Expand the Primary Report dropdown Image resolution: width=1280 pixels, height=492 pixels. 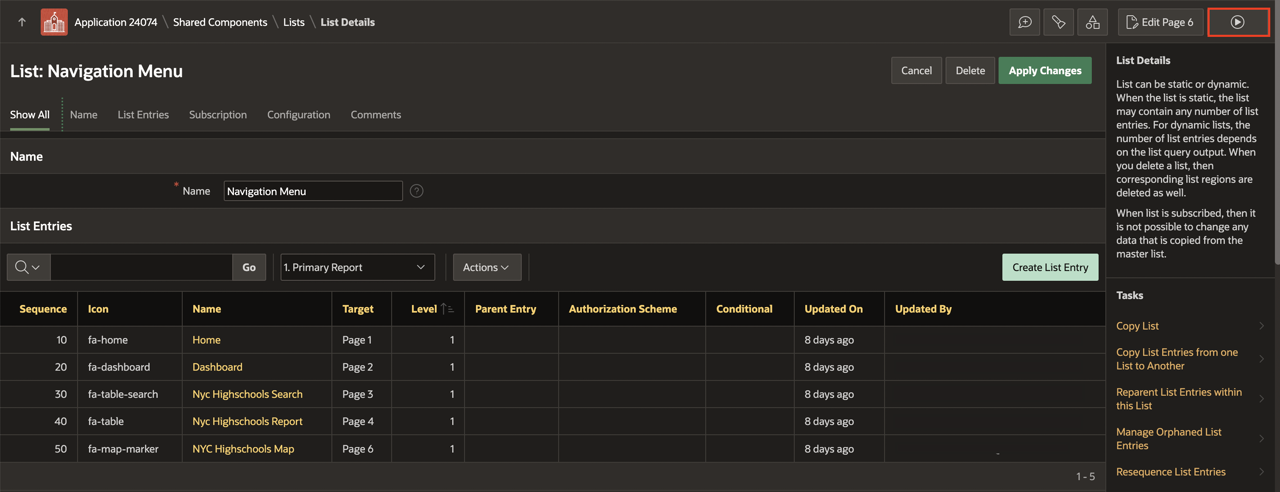357,267
